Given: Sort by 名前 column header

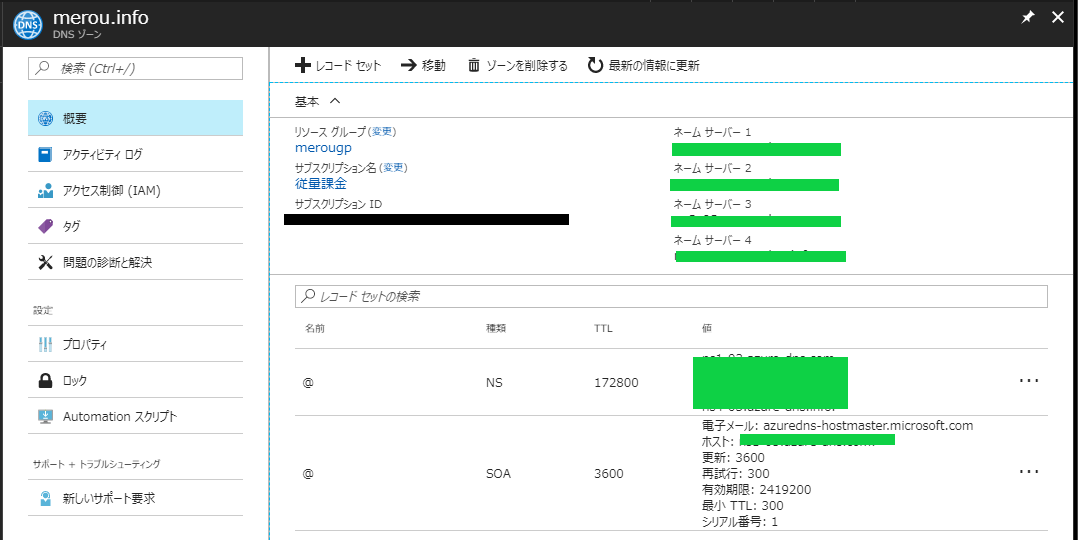Looking at the screenshot, I should click(314, 329).
